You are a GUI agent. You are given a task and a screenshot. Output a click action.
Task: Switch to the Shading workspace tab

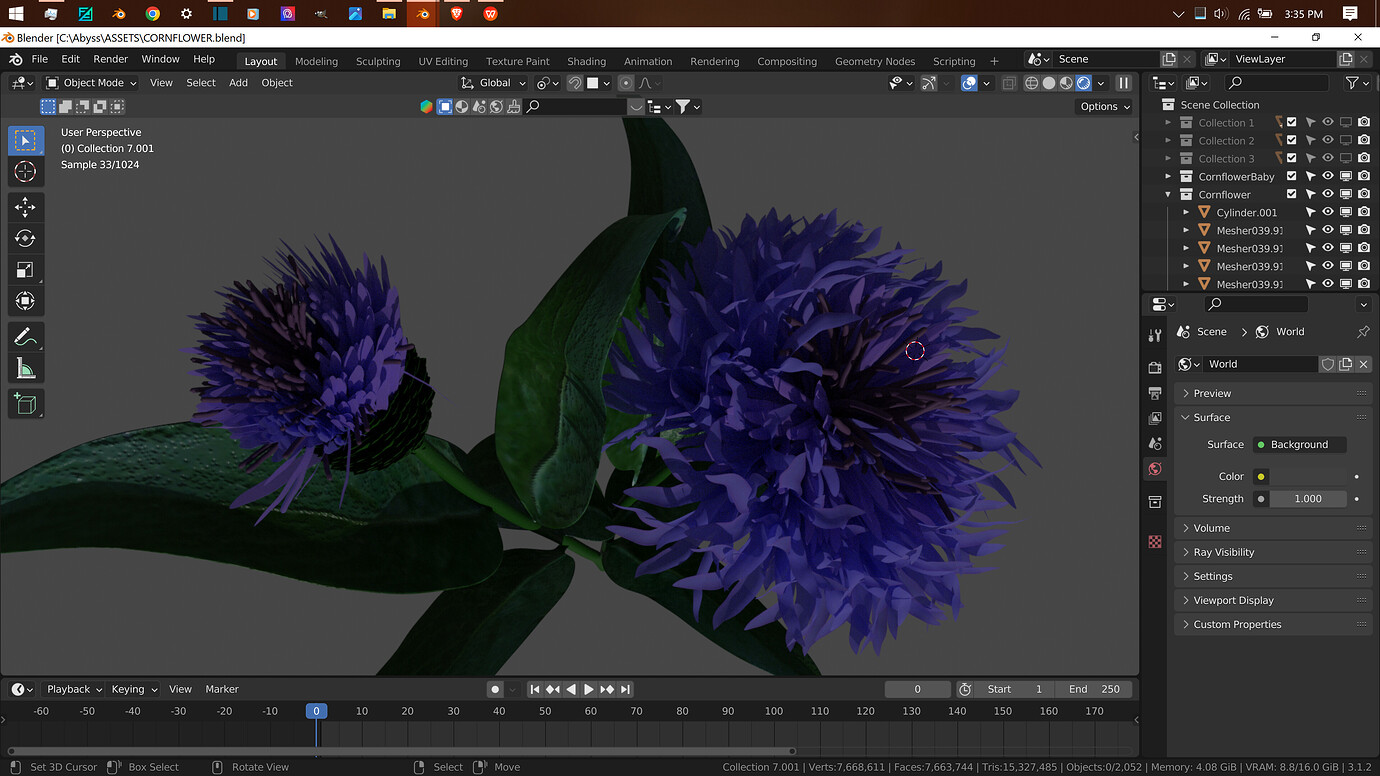tap(587, 61)
